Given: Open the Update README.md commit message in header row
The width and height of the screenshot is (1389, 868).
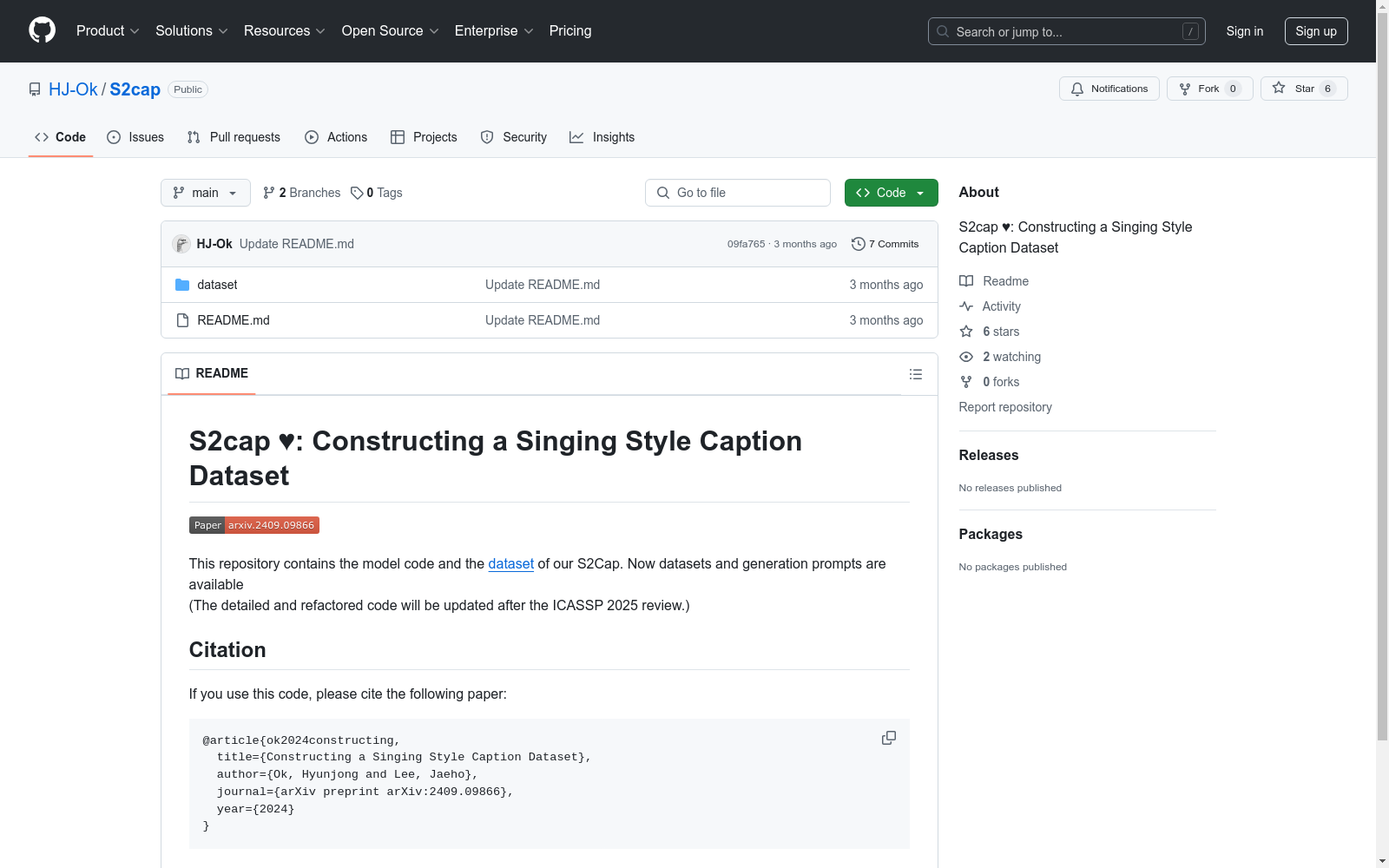Looking at the screenshot, I should (x=297, y=244).
